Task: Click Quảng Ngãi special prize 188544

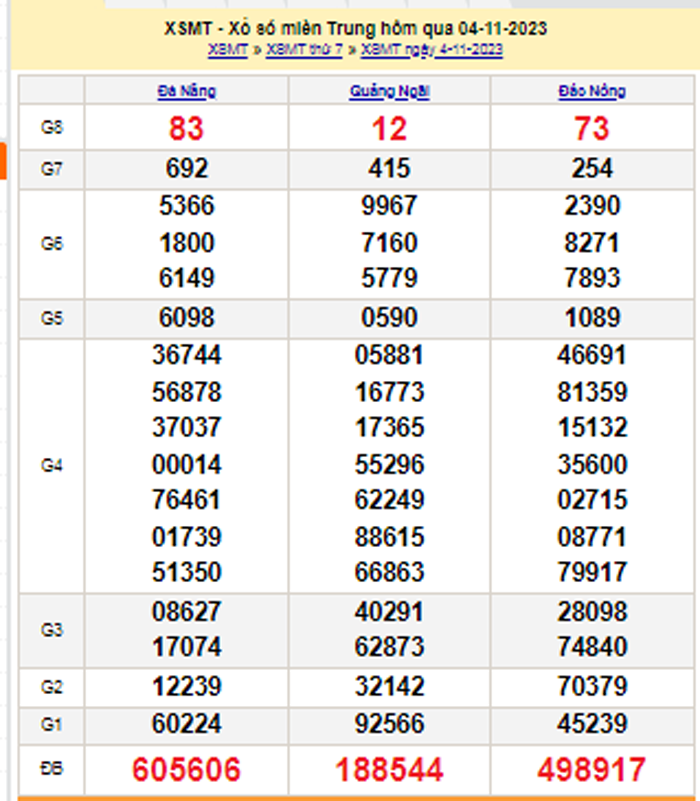Action: click(389, 769)
